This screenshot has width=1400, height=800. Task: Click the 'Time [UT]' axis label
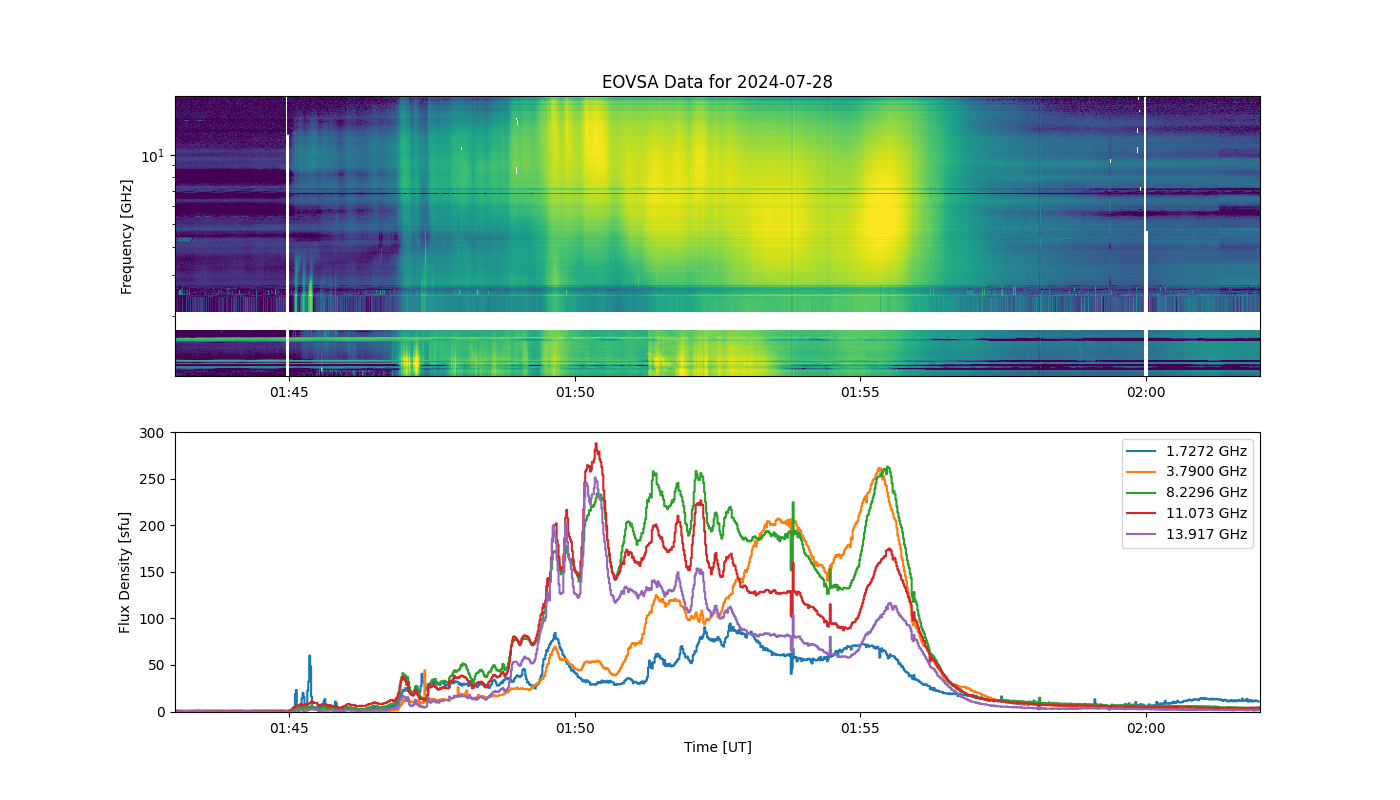(717, 747)
